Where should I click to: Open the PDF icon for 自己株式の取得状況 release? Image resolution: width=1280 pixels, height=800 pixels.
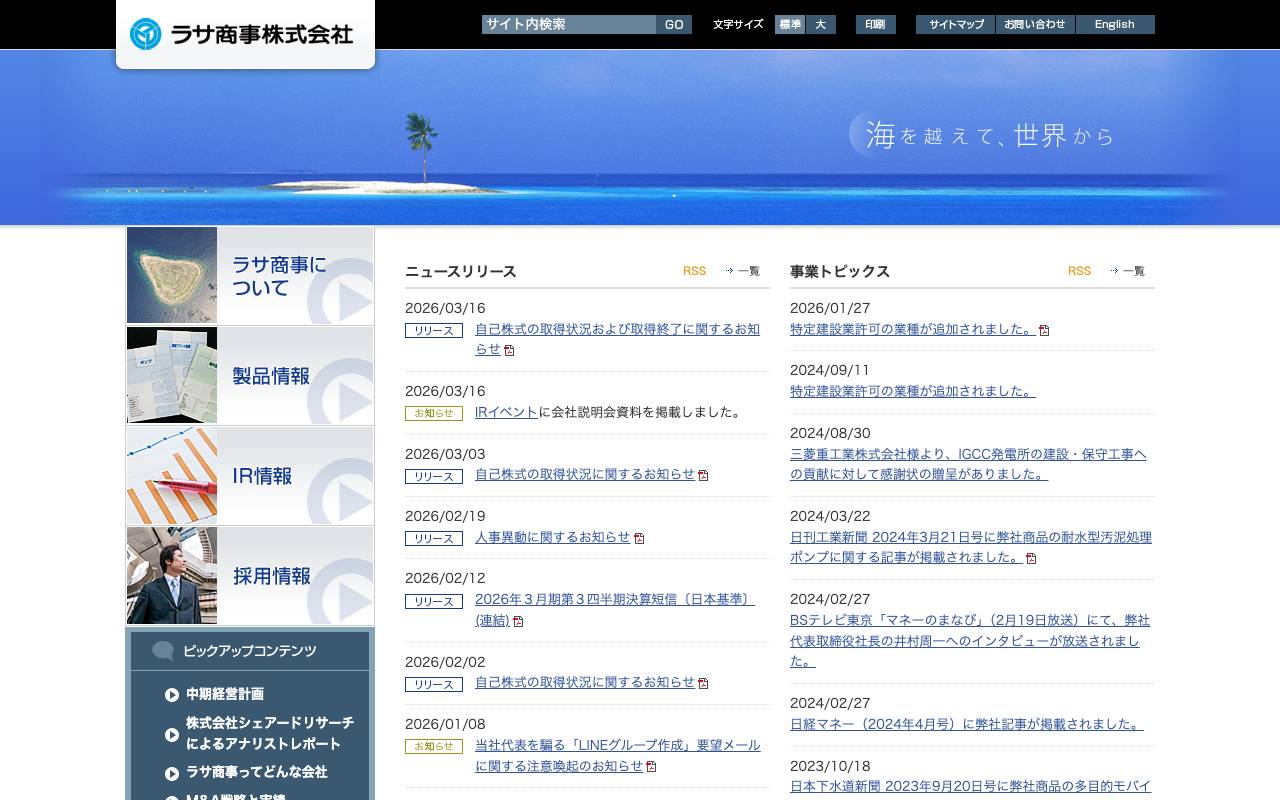coord(703,476)
